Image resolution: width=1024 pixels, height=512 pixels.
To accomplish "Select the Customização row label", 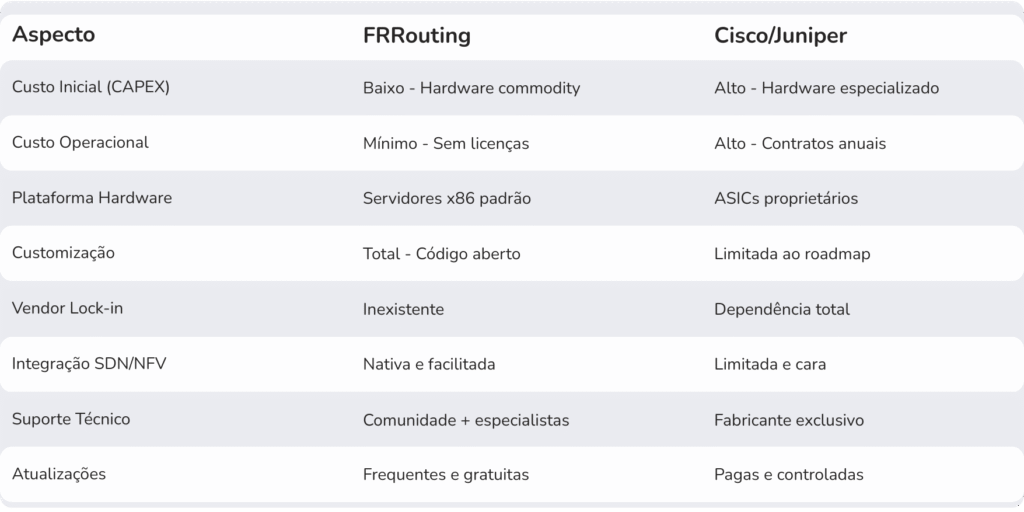I will pos(63,253).
